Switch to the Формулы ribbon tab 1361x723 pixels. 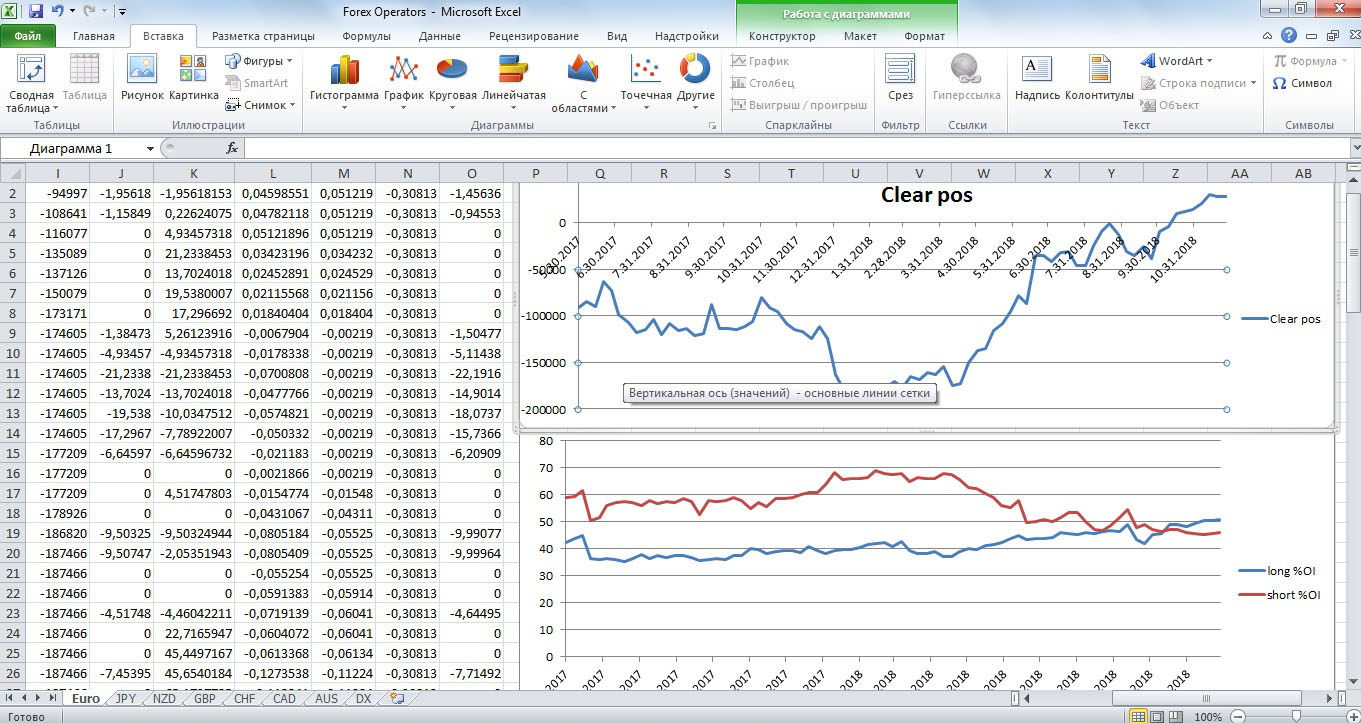point(366,36)
